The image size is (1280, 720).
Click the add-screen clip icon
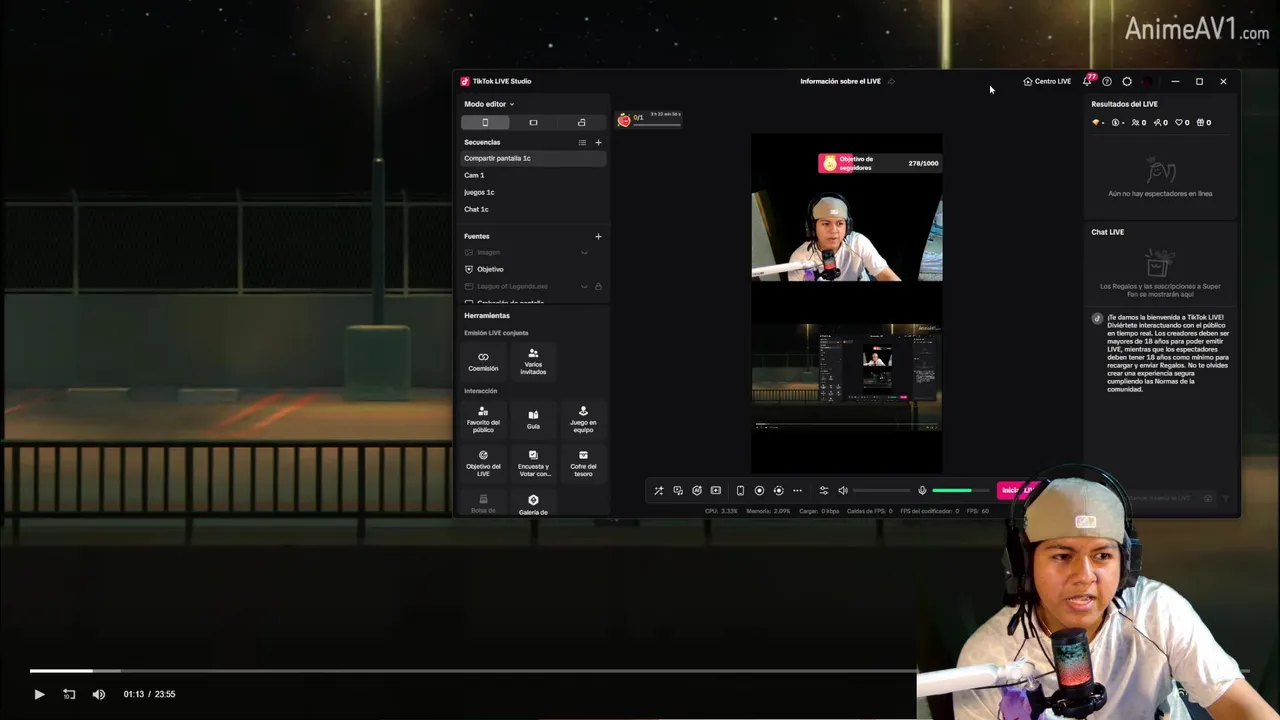coord(716,490)
